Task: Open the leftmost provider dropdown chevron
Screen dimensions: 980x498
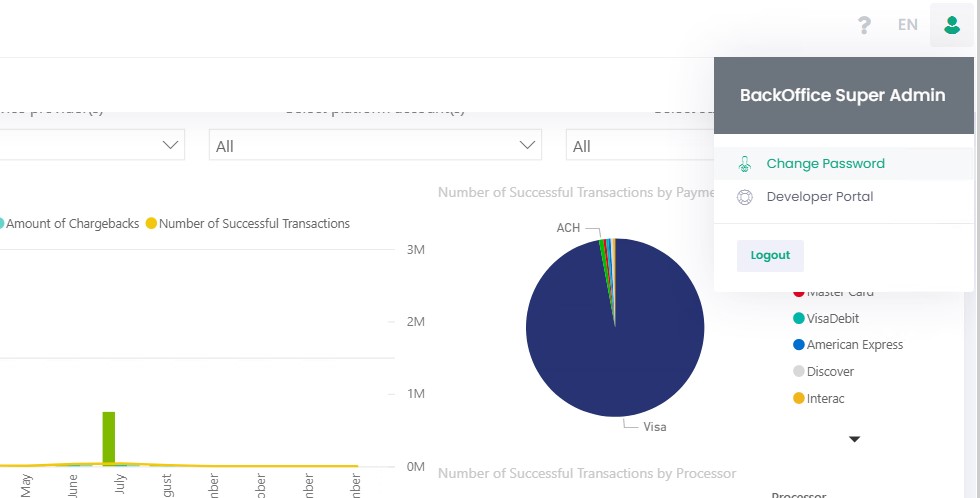Action: tap(170, 145)
